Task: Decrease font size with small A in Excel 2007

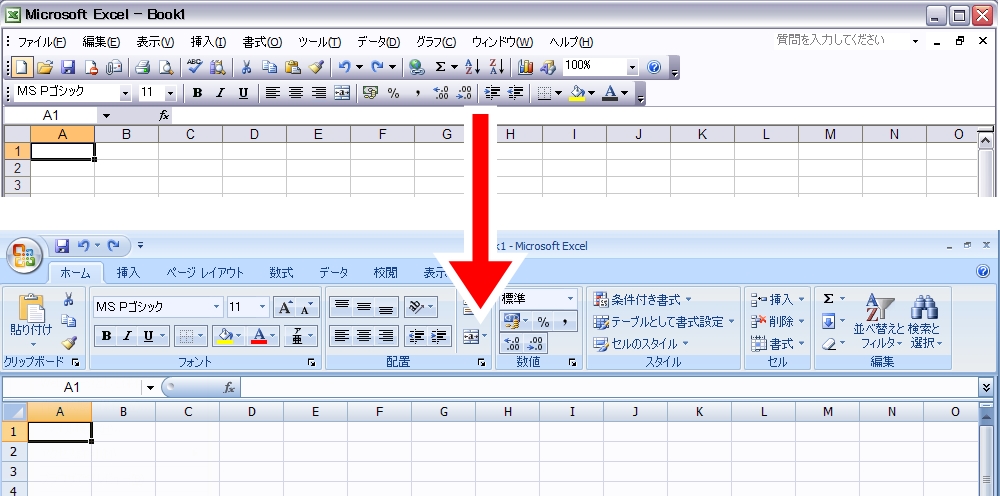Action: pos(307,307)
